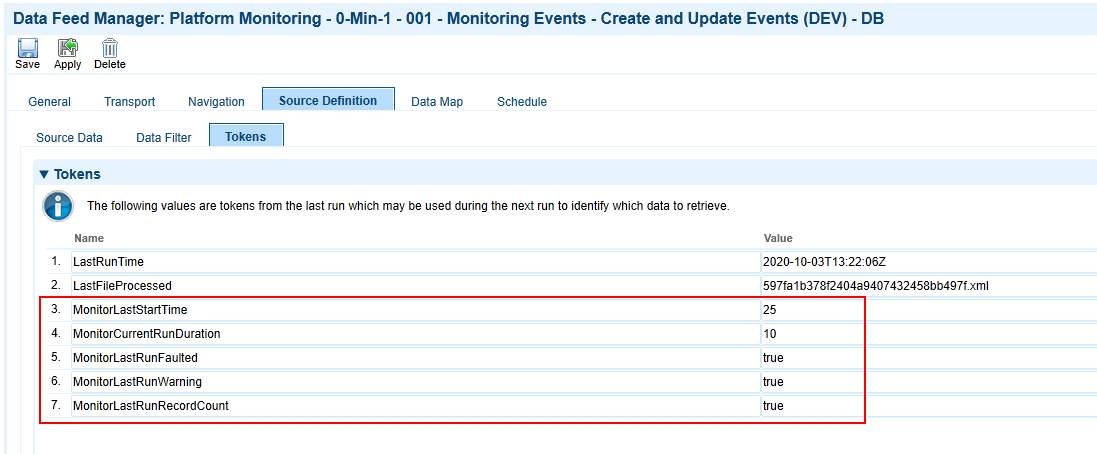The image size is (1097, 454).
Task: Switch to the Data Filter sub-tab
Action: pos(164,138)
